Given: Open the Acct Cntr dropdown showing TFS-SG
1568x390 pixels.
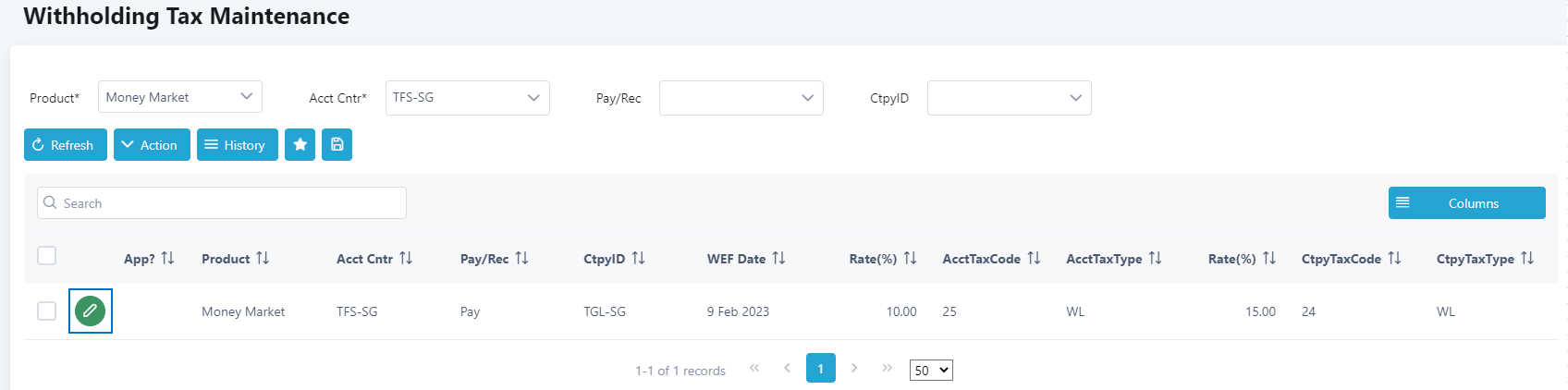Looking at the screenshot, I should 468,98.
